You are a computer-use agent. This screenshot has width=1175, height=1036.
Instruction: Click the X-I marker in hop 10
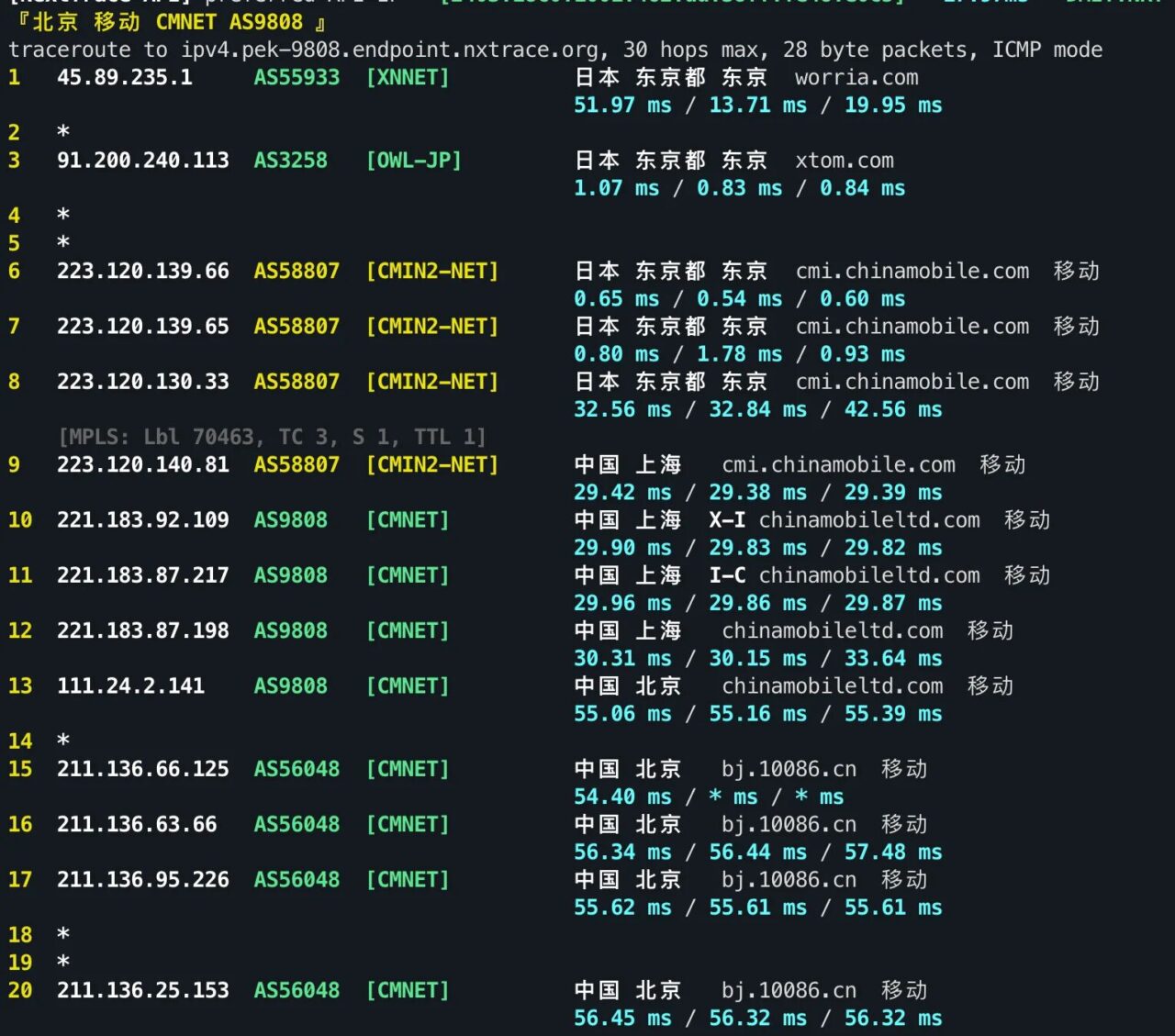(727, 520)
